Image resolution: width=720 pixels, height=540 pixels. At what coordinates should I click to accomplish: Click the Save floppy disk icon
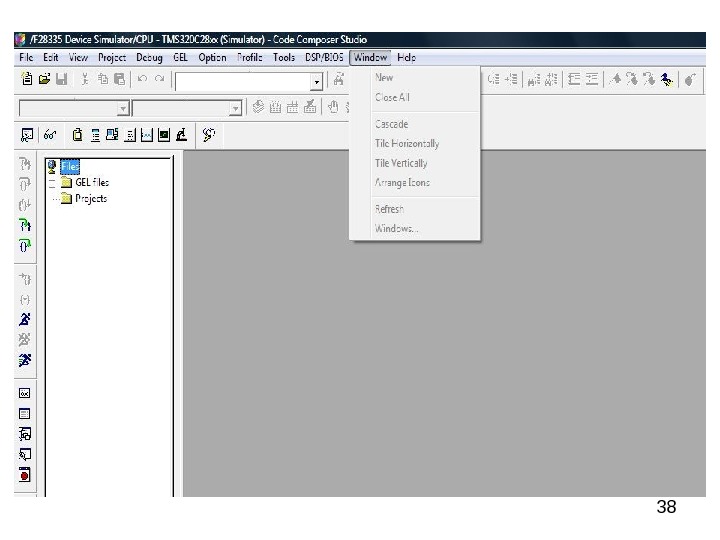coord(62,79)
